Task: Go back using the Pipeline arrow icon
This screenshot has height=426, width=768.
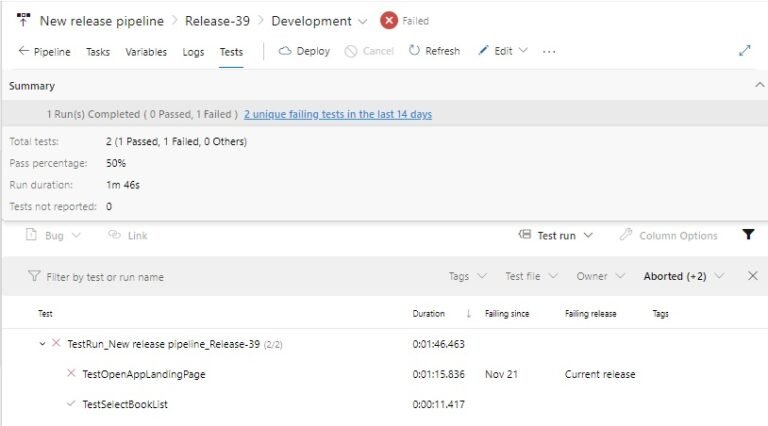Action: pos(24,51)
